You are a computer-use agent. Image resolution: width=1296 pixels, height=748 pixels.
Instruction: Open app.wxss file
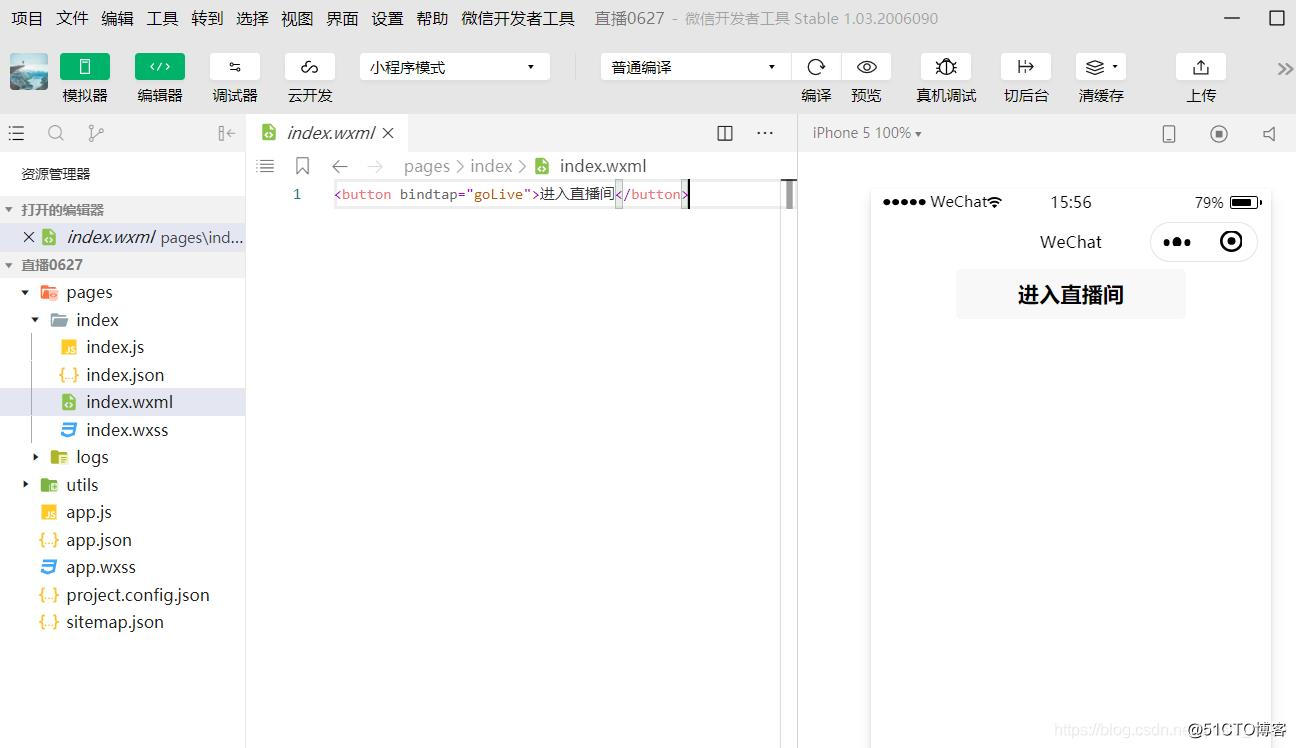click(x=101, y=567)
